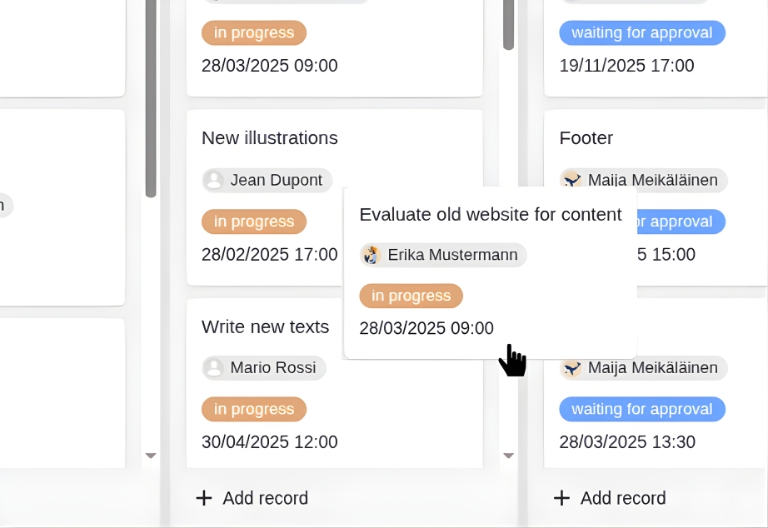This screenshot has width=768, height=528.
Task: Click Maija Meikäläinen avatar on Footer card
Action: click(x=572, y=180)
